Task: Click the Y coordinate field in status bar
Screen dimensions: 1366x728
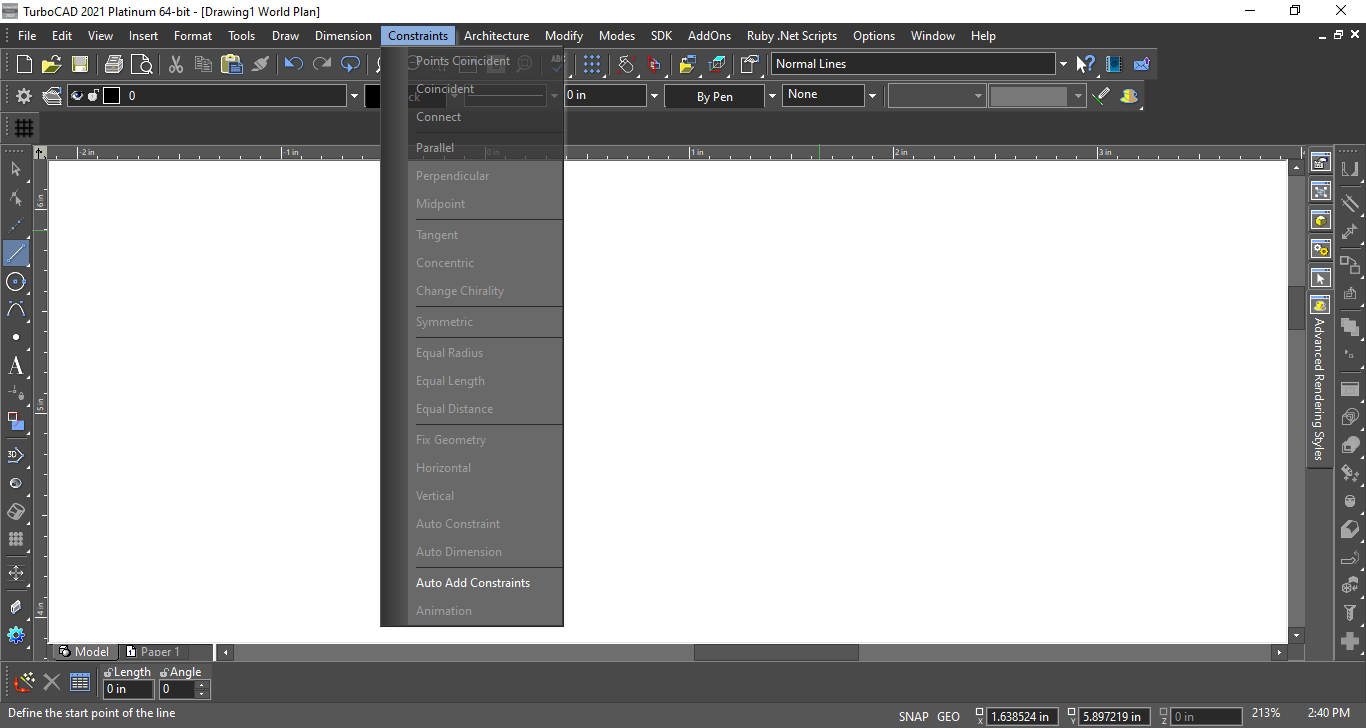Action: 1115,716
